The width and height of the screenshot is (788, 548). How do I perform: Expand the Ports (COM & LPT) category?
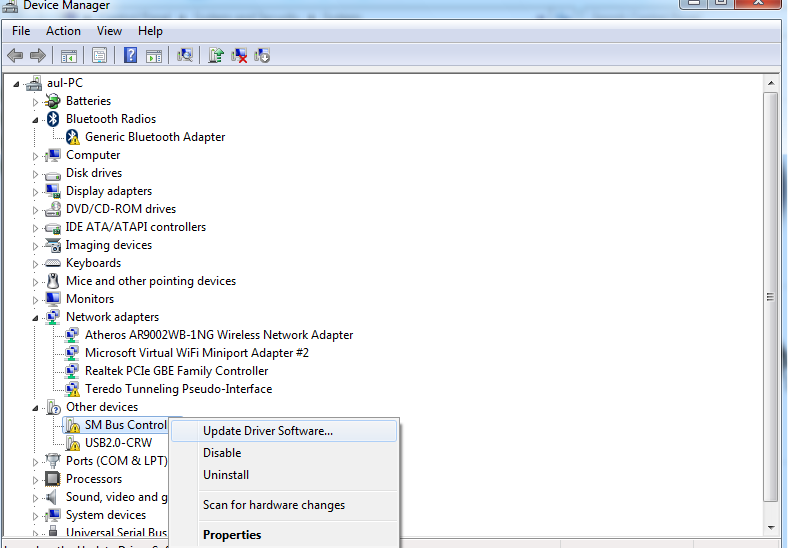(x=35, y=462)
